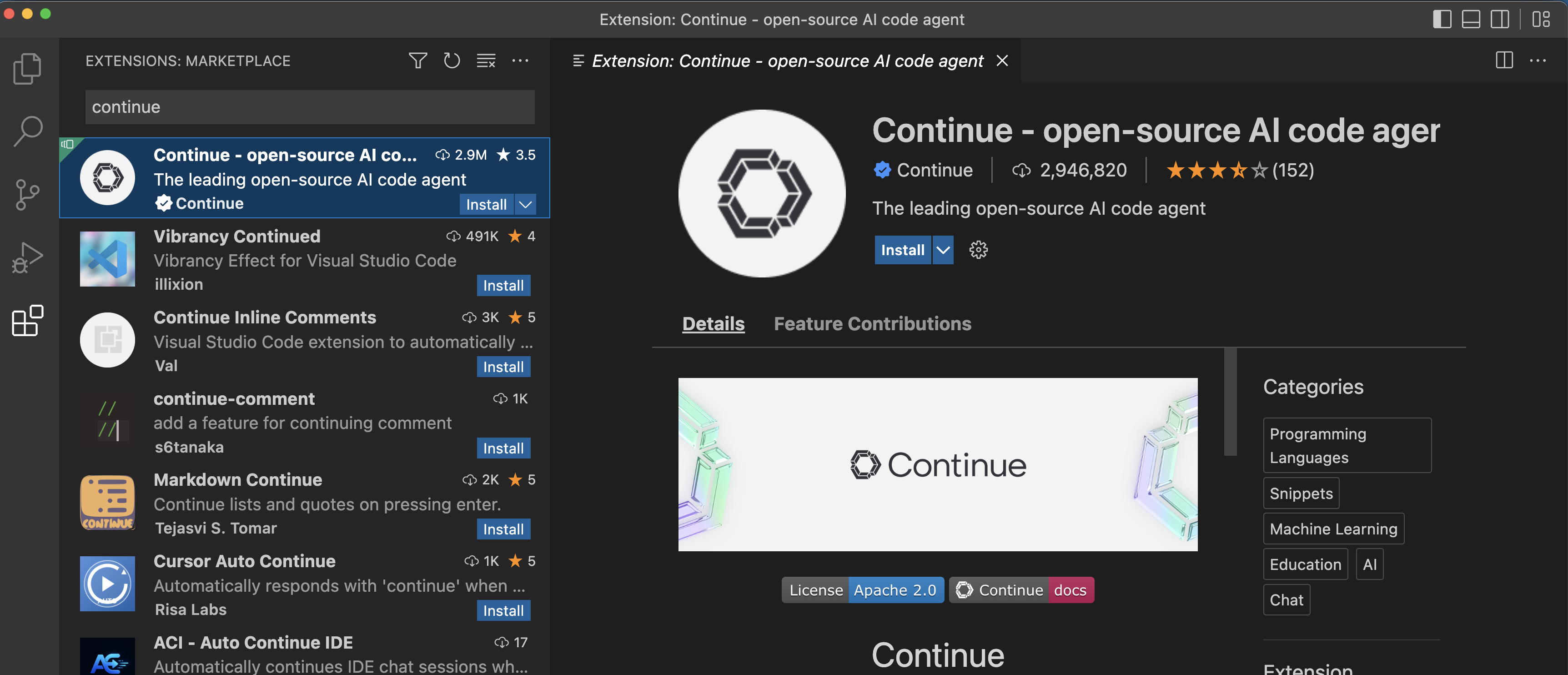The width and height of the screenshot is (1568, 675).
Task: Refresh the extensions marketplace list
Action: (452, 61)
